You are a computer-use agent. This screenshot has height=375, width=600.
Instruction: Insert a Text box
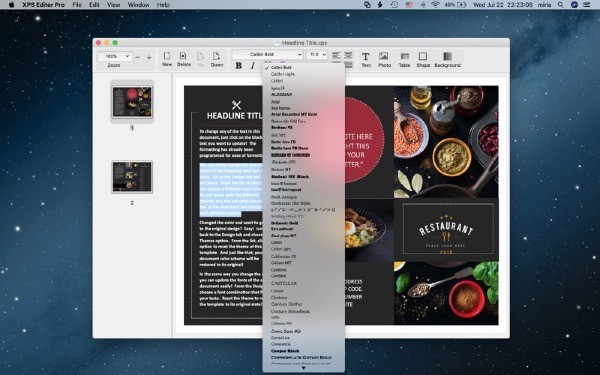[366, 60]
